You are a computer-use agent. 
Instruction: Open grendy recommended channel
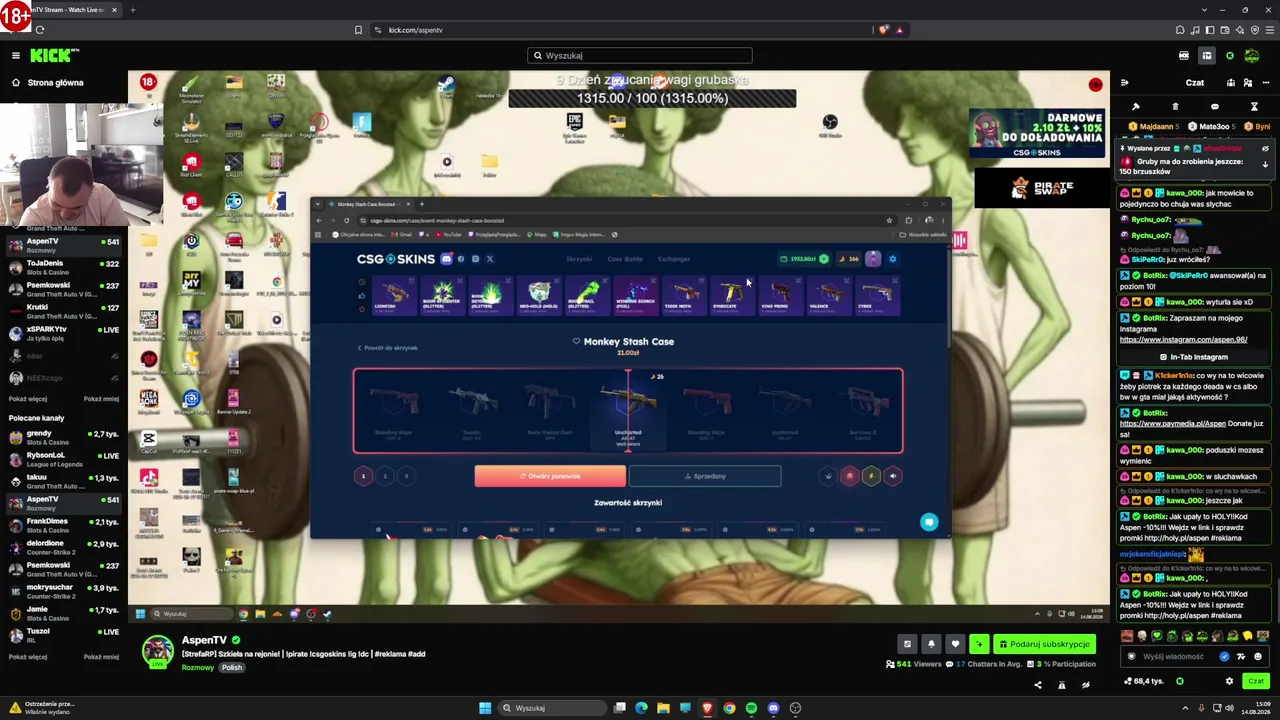pos(64,437)
